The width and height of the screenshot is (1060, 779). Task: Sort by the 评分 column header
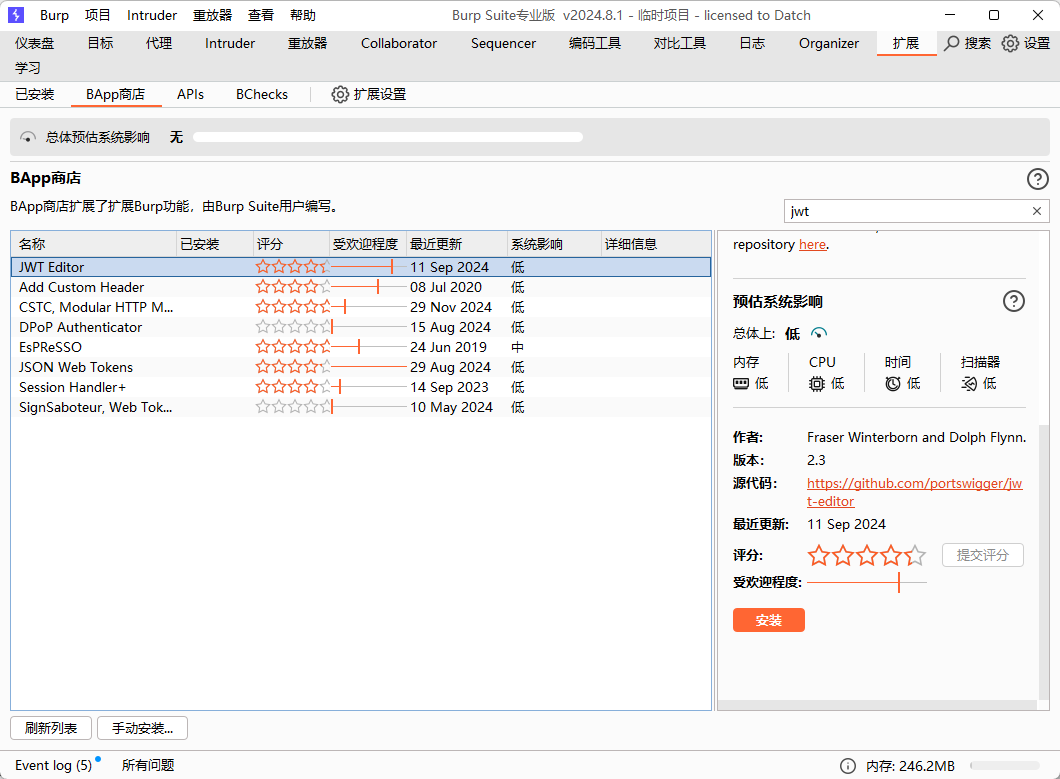[291, 244]
